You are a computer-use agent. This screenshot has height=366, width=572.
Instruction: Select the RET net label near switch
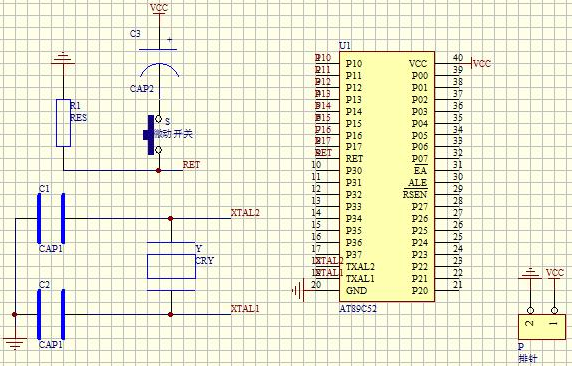[191, 165]
